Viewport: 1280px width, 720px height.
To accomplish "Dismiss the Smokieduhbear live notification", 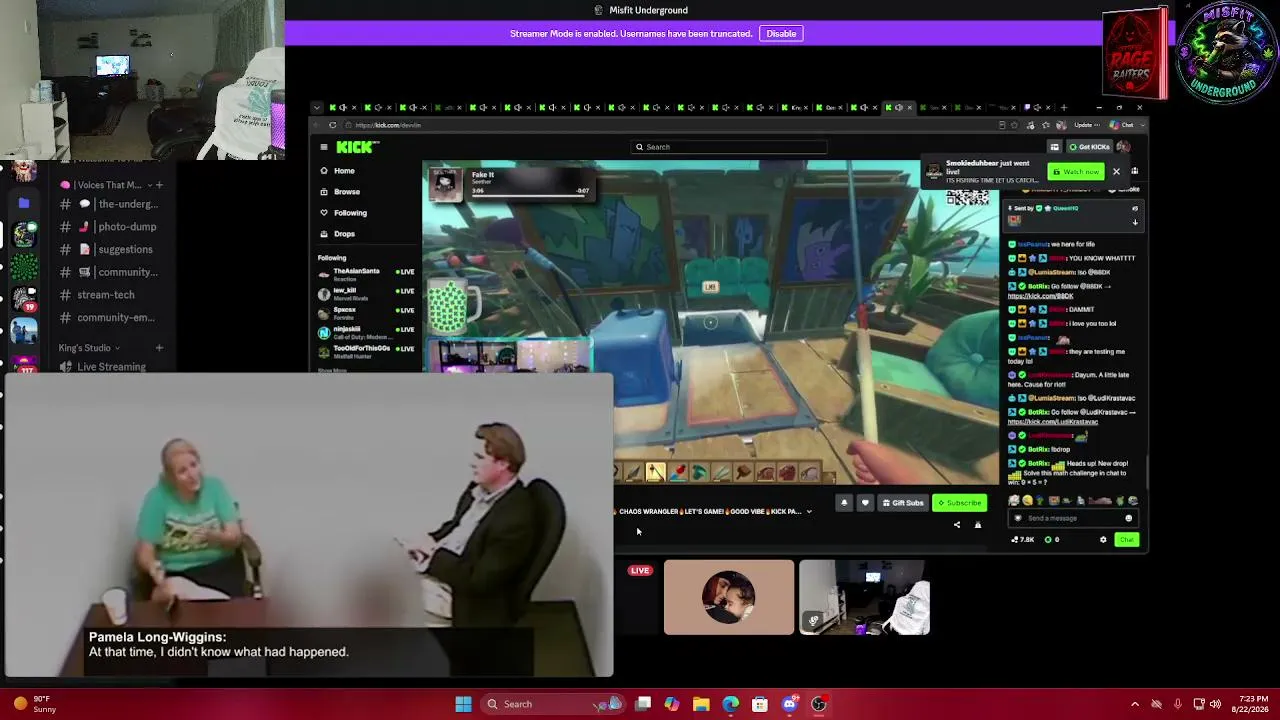I will click(x=1116, y=172).
